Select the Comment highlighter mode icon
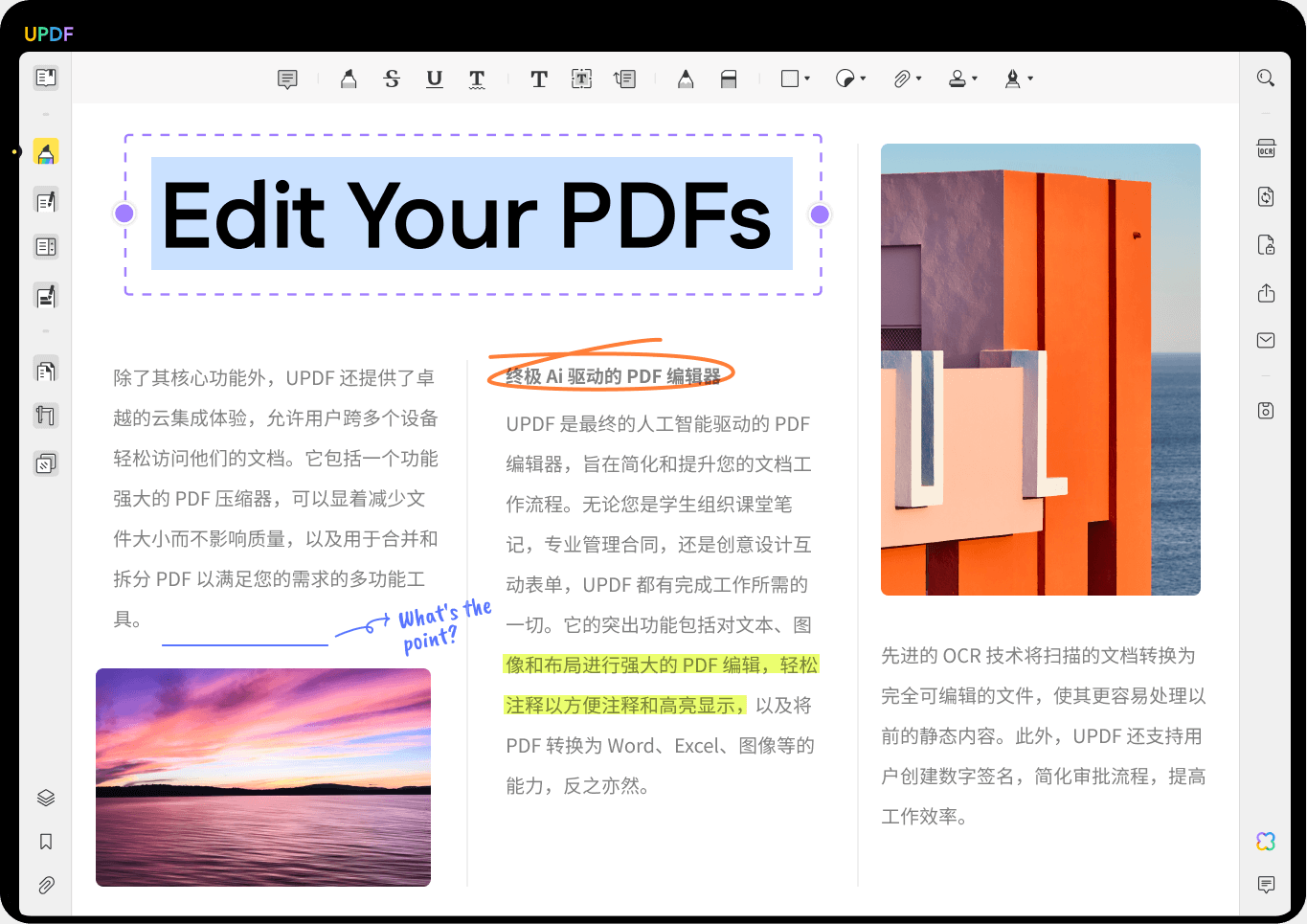The image size is (1307, 924). coord(46,152)
